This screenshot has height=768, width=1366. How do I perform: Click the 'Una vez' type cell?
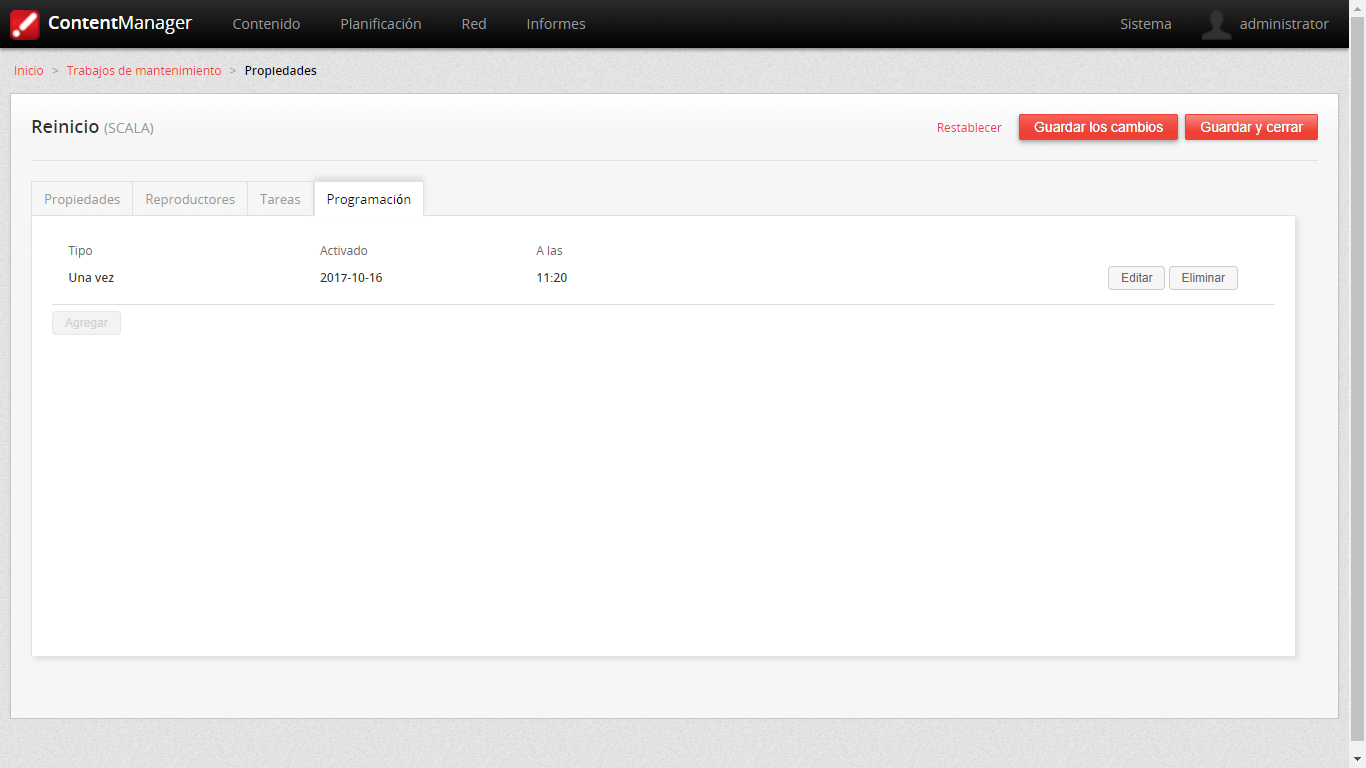point(91,278)
